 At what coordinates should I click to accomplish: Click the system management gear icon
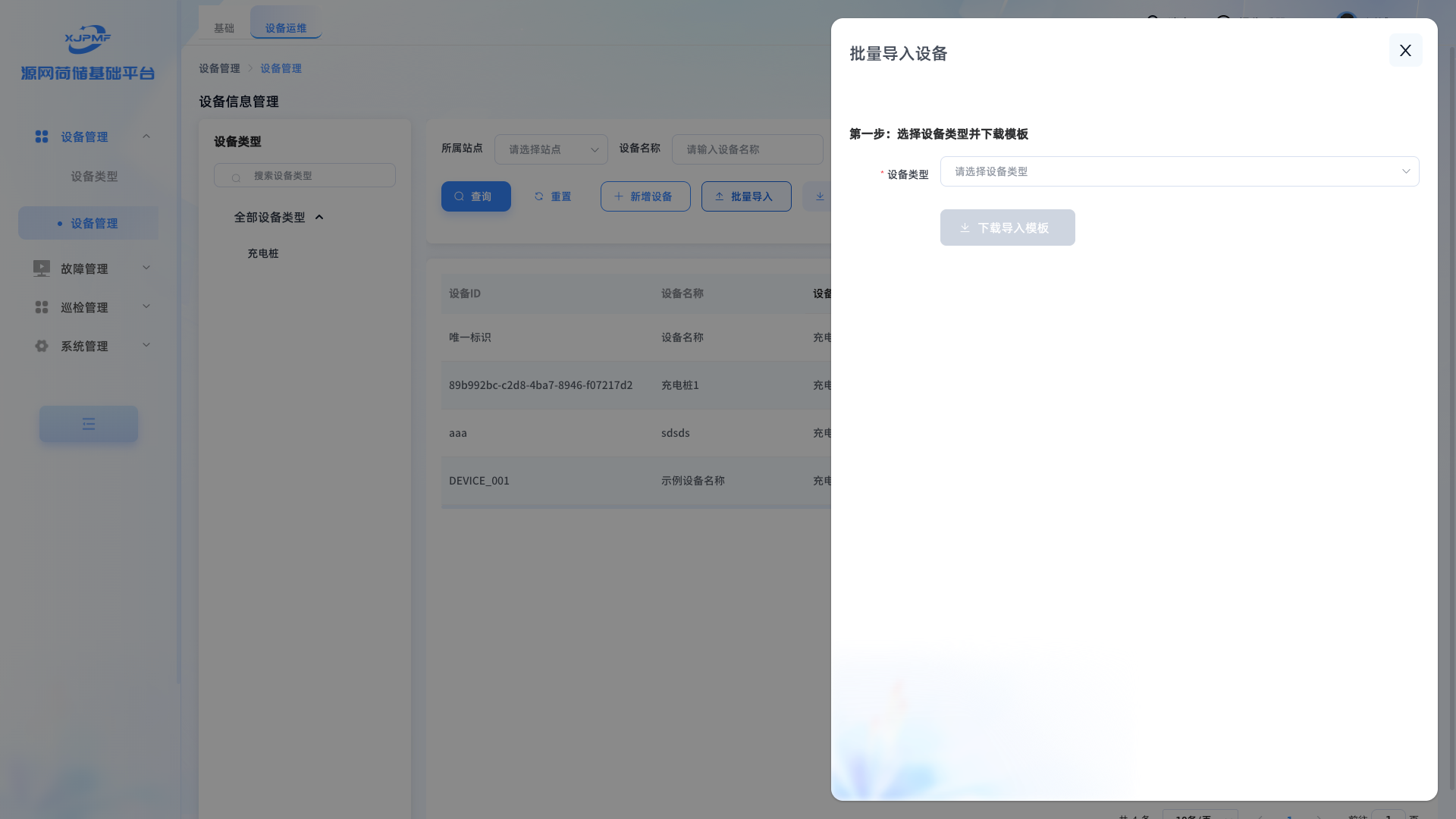(x=42, y=346)
